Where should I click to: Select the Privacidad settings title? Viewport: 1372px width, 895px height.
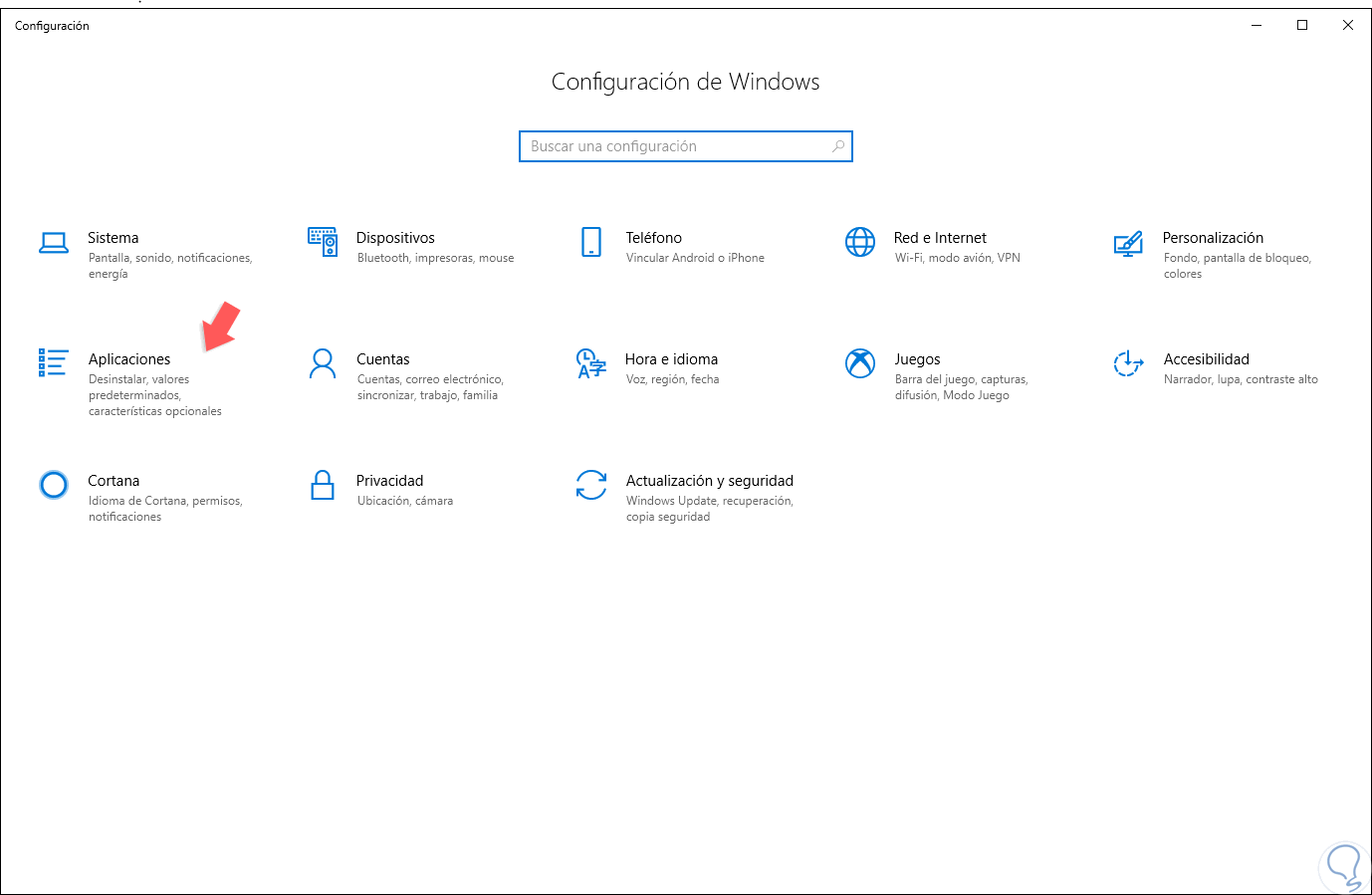(389, 481)
